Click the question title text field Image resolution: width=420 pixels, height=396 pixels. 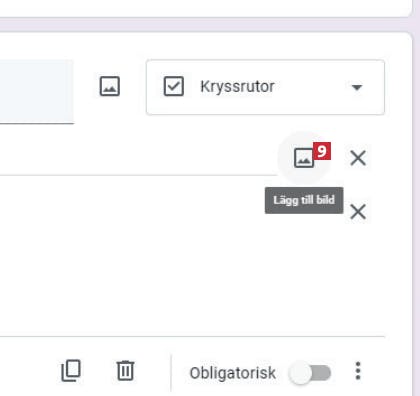37,92
